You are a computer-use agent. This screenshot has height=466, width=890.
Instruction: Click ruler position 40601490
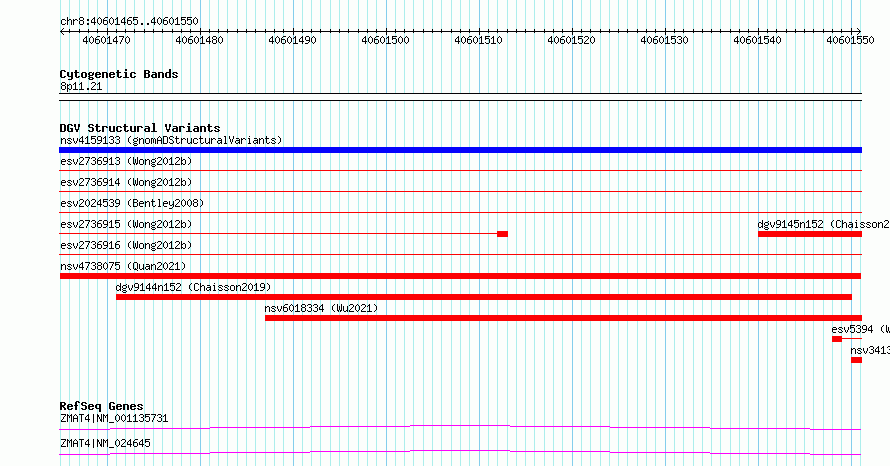tap(293, 40)
